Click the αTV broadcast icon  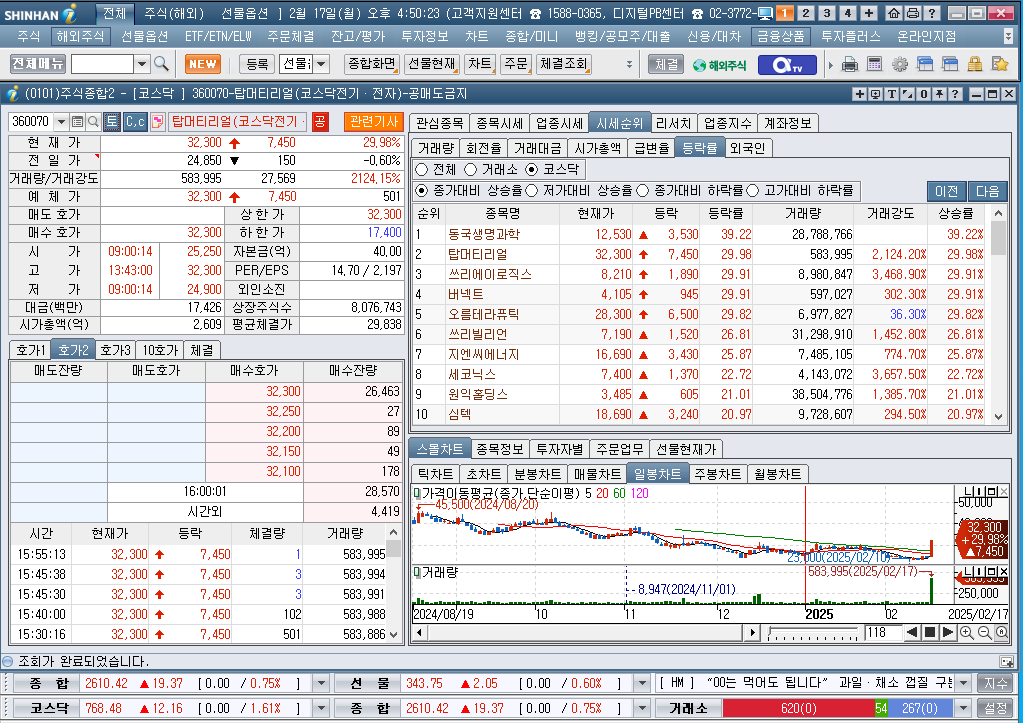click(x=787, y=65)
